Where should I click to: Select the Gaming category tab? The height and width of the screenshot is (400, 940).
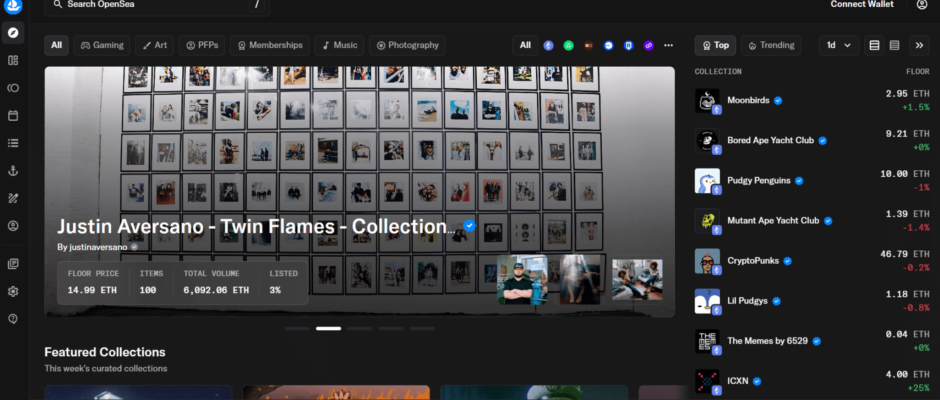pyautogui.click(x=102, y=45)
